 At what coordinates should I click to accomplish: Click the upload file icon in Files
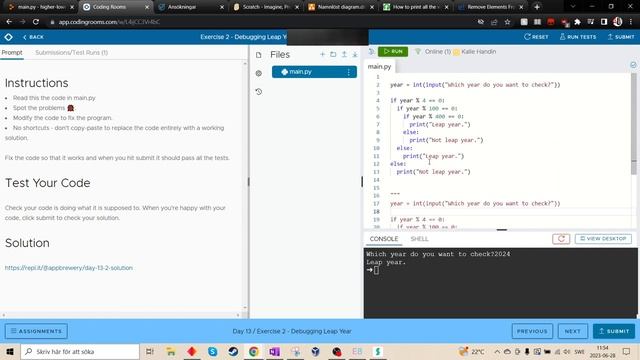pos(344,54)
